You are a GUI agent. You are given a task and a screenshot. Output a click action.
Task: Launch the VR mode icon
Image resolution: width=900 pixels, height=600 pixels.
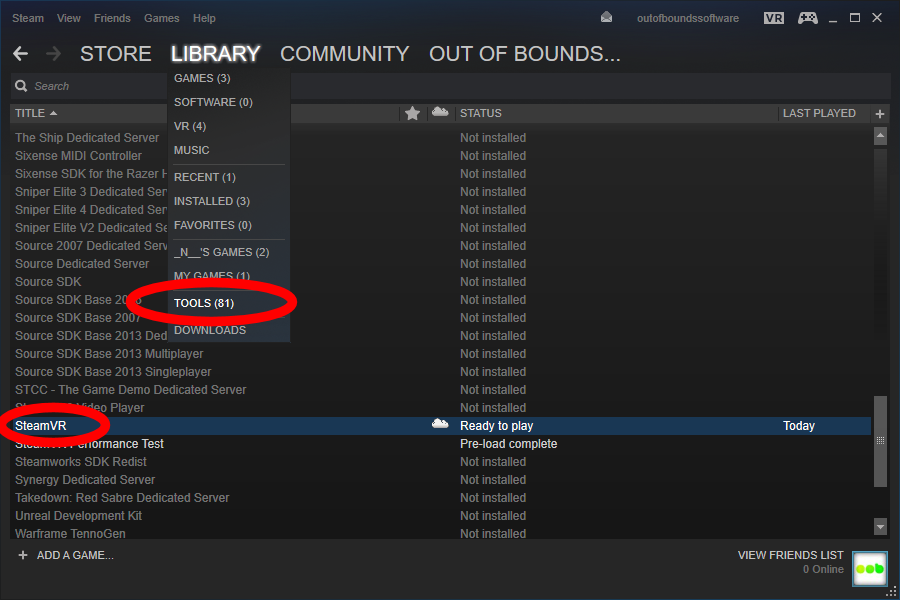click(x=773, y=18)
